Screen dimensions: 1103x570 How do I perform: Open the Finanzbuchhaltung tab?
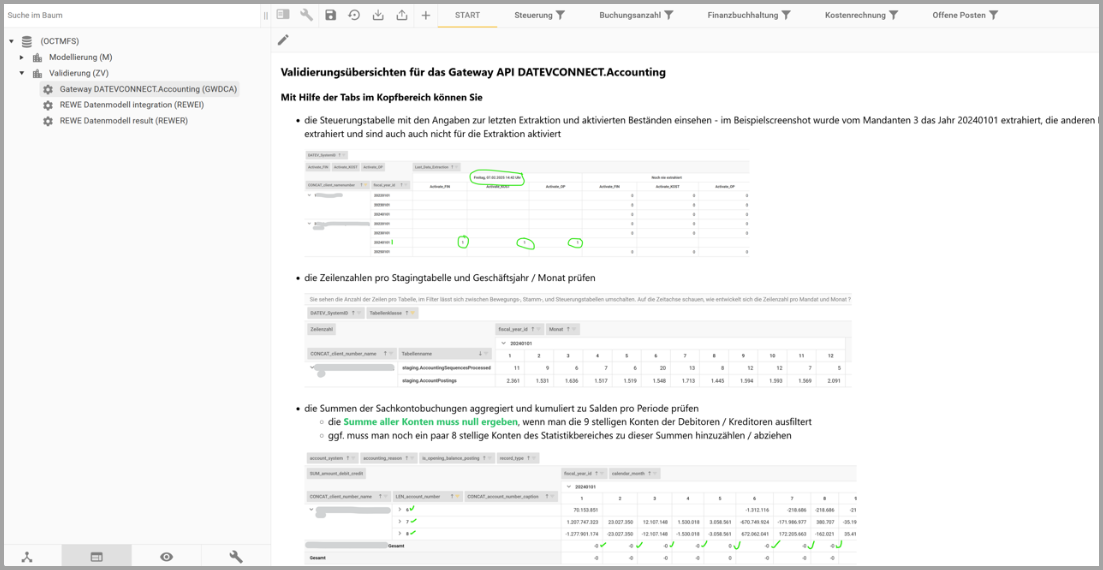point(749,15)
